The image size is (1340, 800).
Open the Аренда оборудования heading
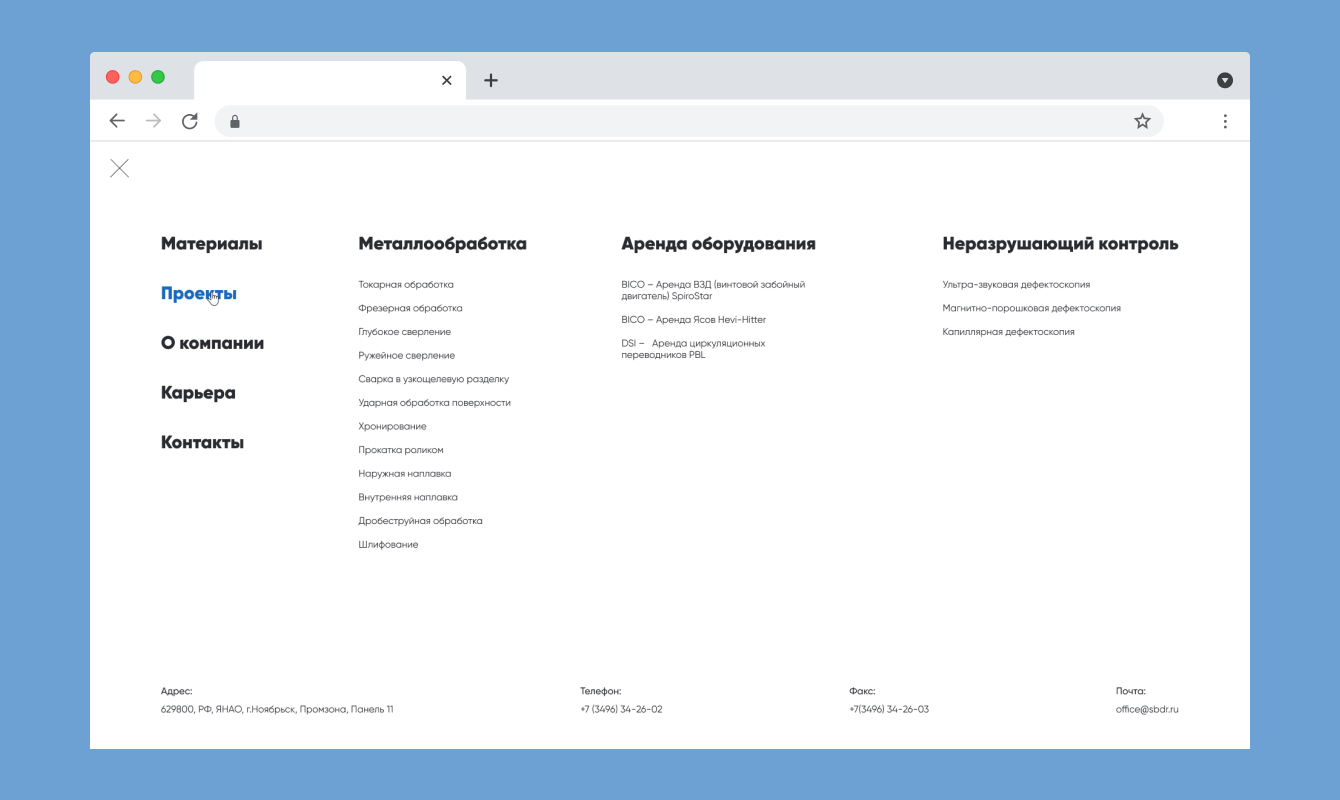click(718, 244)
